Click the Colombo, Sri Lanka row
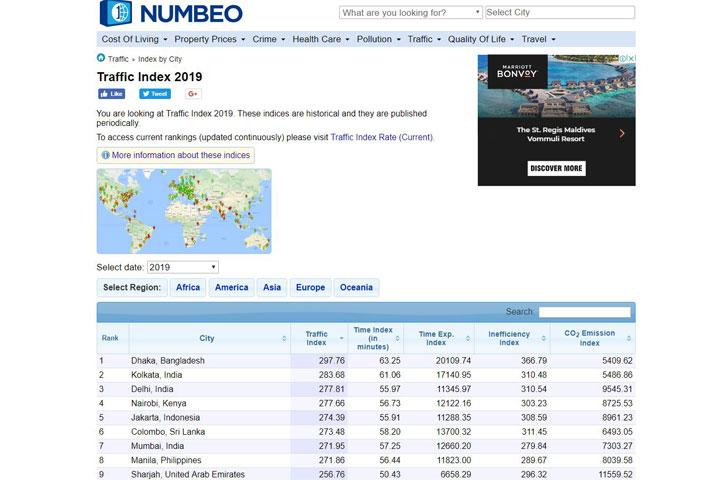 [x=366, y=432]
